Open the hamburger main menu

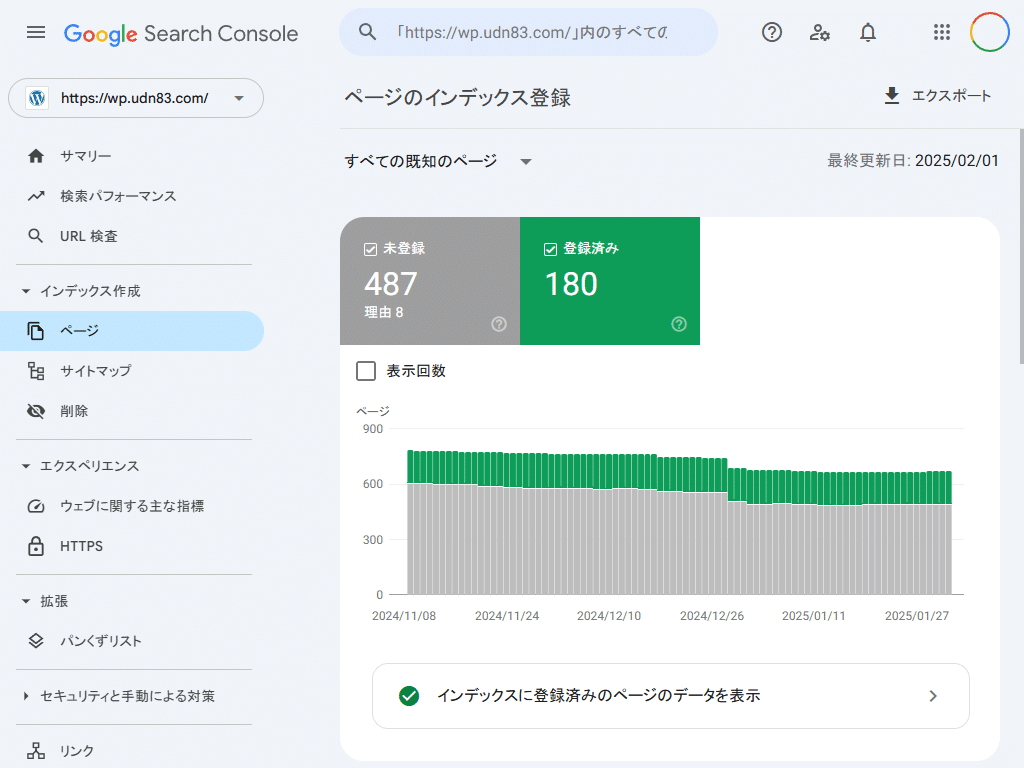pyautogui.click(x=36, y=32)
